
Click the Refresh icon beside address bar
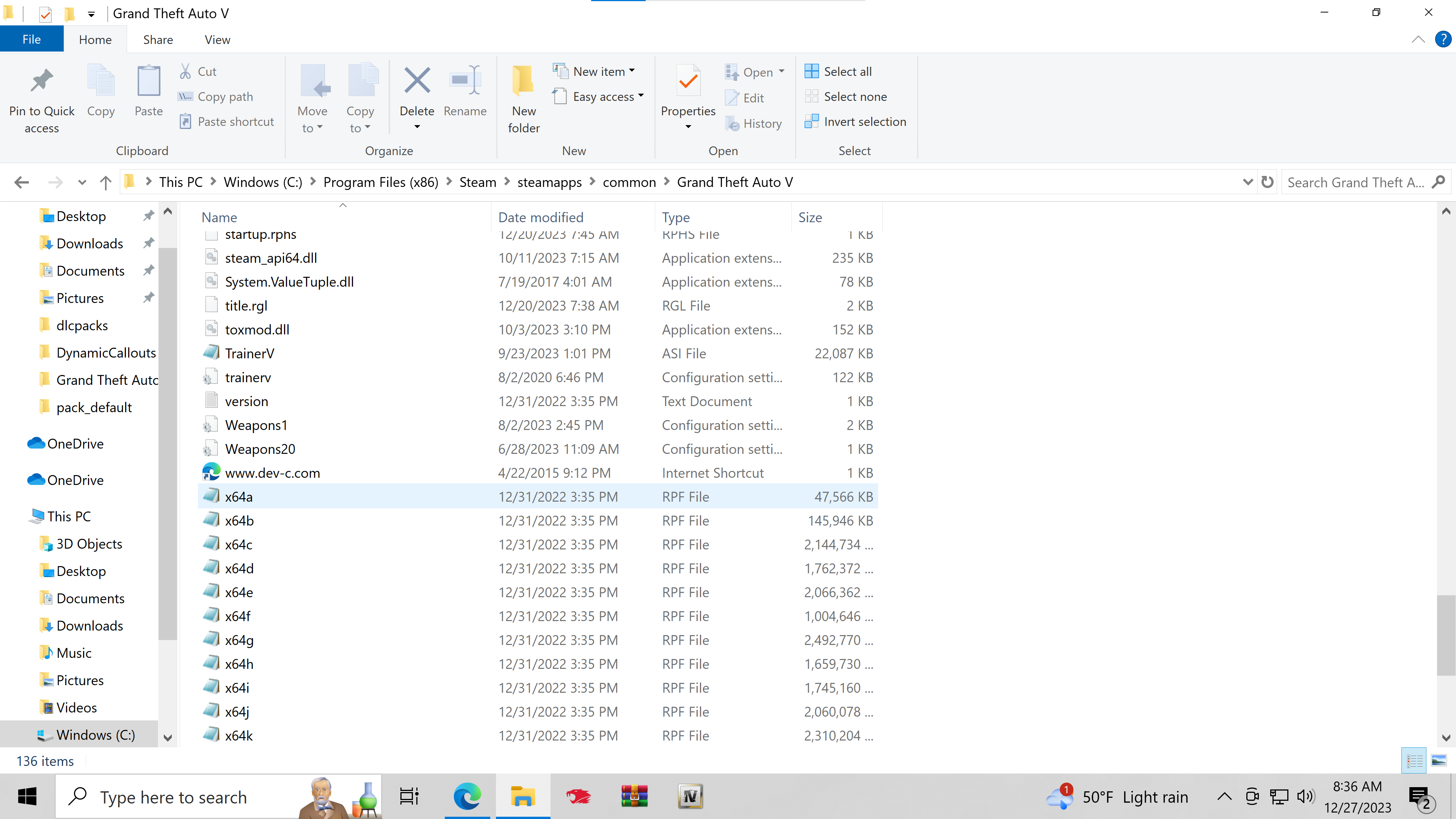(1267, 182)
